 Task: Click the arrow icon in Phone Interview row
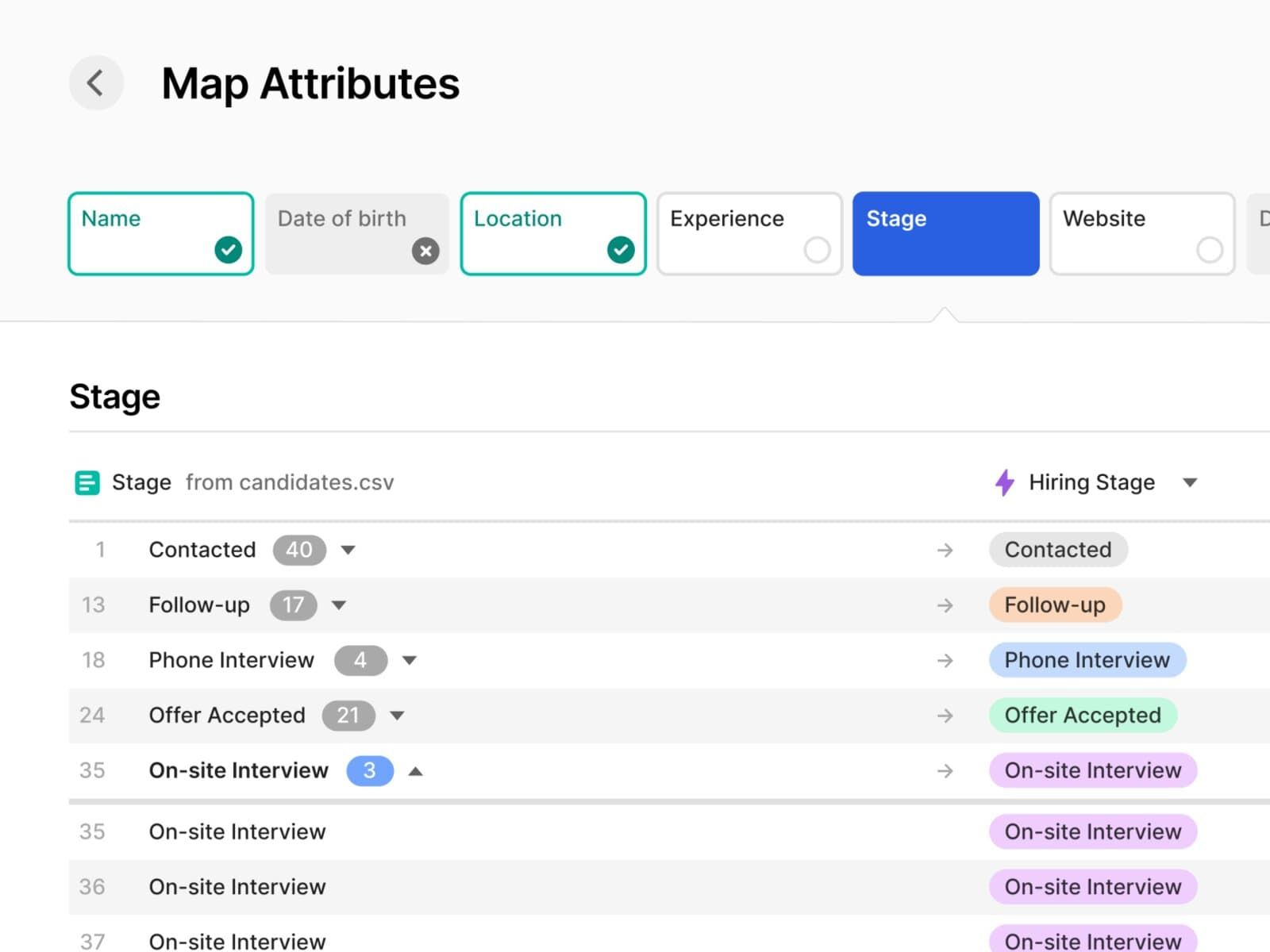(x=945, y=660)
